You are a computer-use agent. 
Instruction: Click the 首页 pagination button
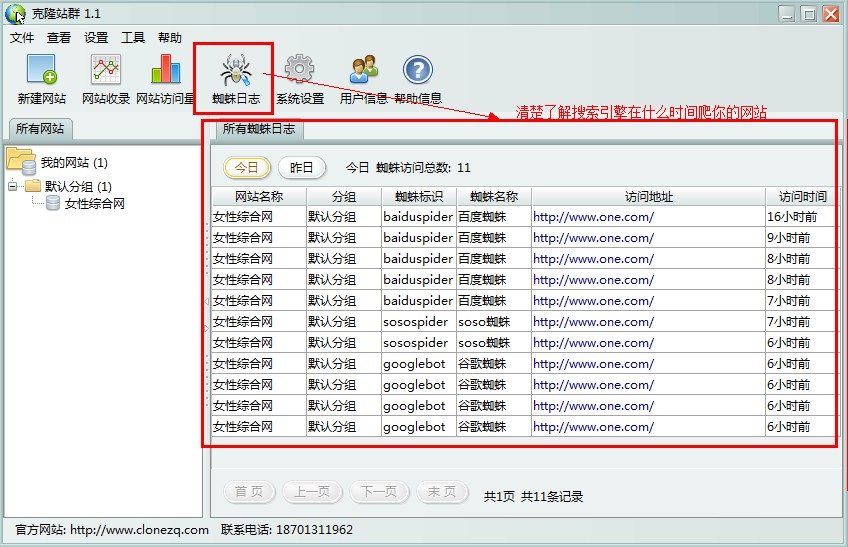(x=249, y=492)
